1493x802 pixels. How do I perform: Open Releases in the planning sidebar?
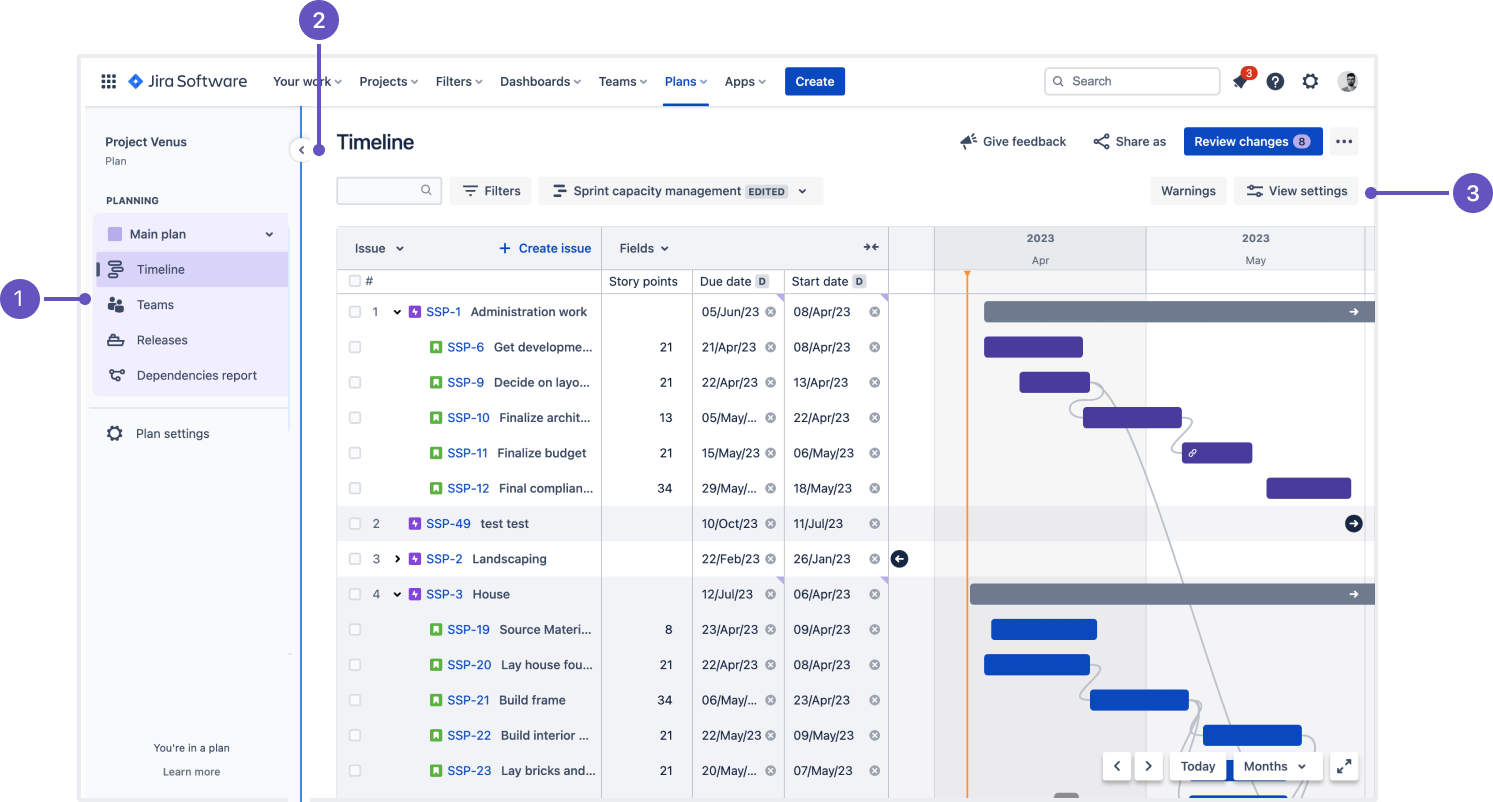tap(162, 340)
